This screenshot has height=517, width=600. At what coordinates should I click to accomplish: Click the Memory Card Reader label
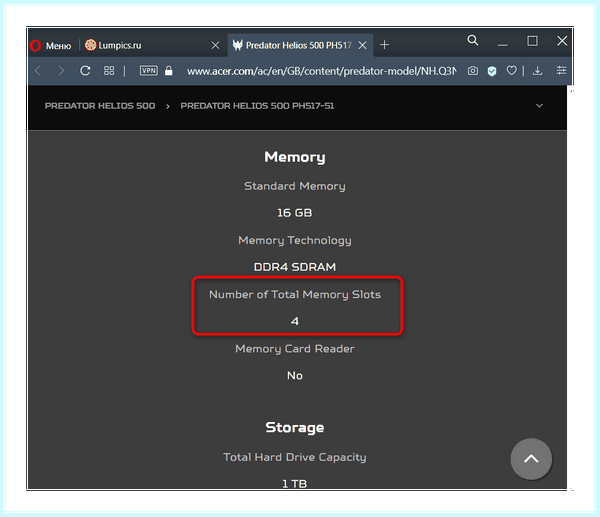(x=295, y=349)
